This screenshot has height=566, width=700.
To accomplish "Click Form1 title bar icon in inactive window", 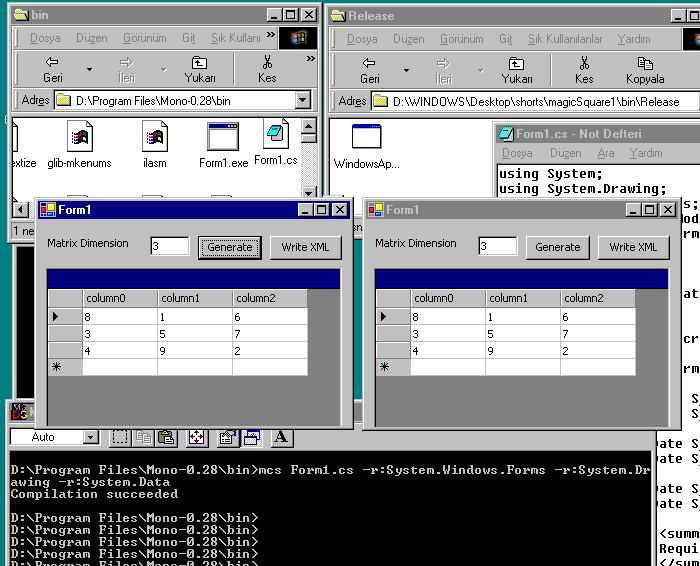I will (375, 209).
